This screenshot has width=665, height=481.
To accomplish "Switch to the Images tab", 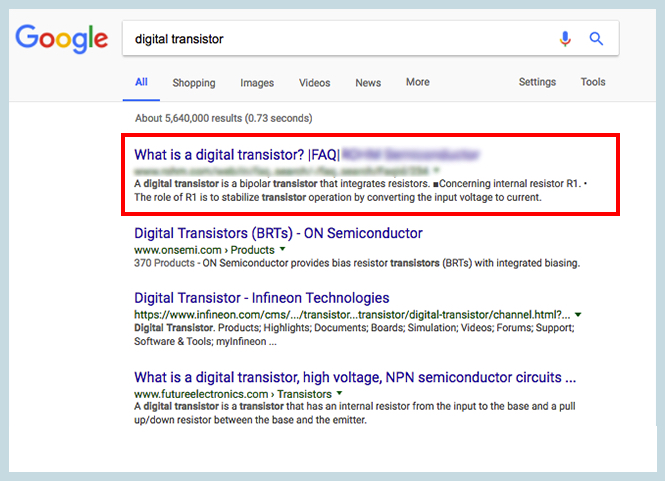I will click(257, 83).
